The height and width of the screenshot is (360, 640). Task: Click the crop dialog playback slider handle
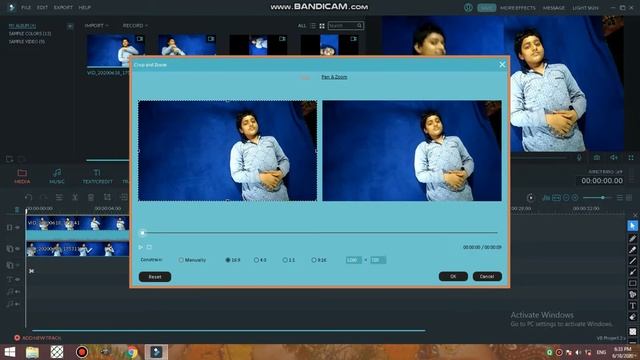click(x=142, y=233)
